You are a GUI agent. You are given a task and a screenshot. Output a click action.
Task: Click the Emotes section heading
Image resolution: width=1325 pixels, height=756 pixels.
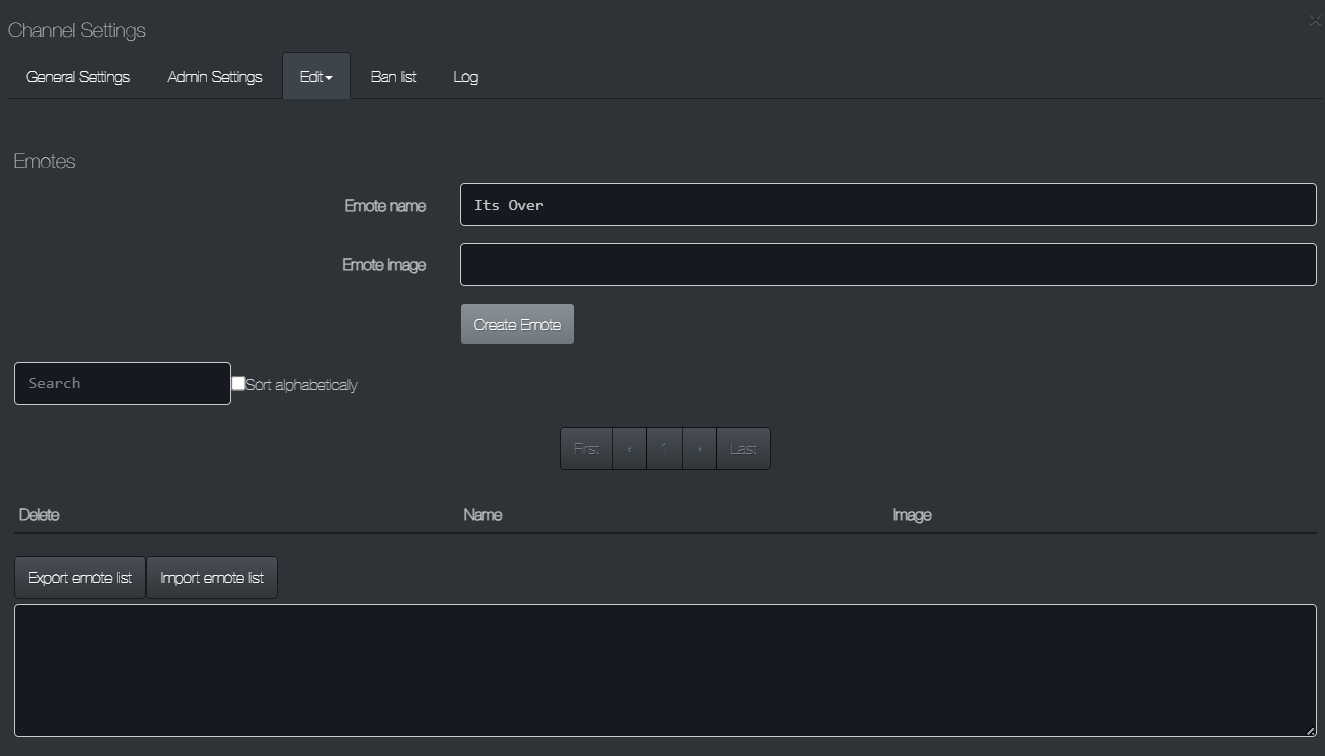[44, 161]
